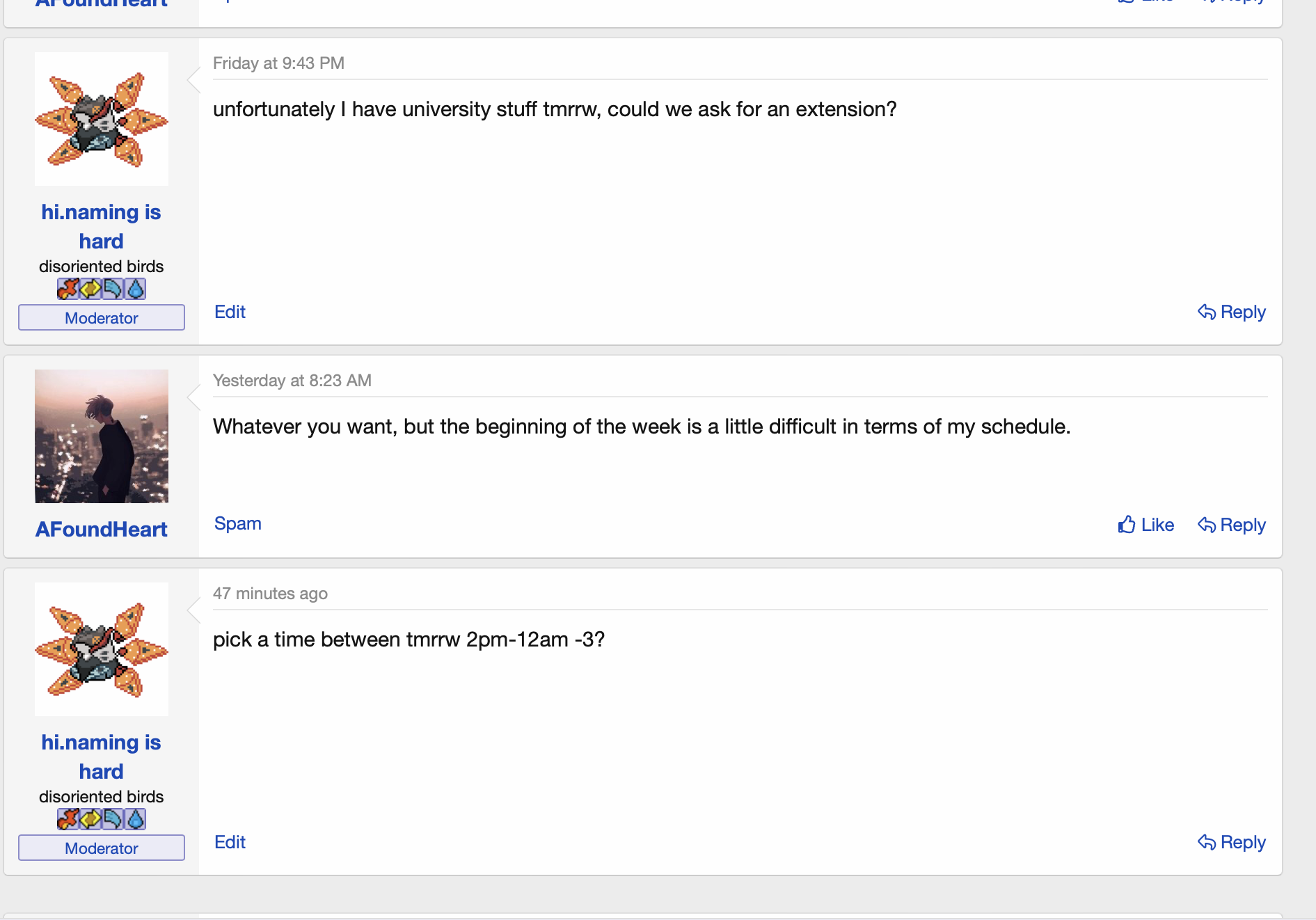1316x920 pixels.
Task: Reply to the 'pick a time' post
Action: tap(1231, 842)
